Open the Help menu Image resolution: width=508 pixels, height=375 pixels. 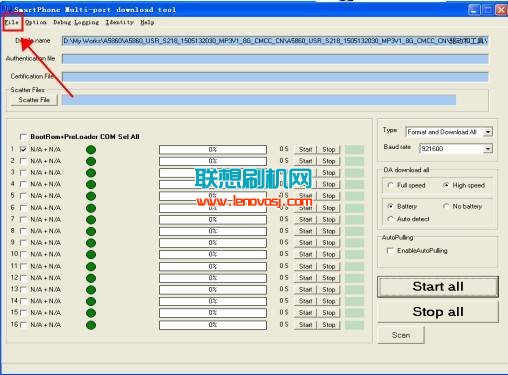click(x=147, y=22)
